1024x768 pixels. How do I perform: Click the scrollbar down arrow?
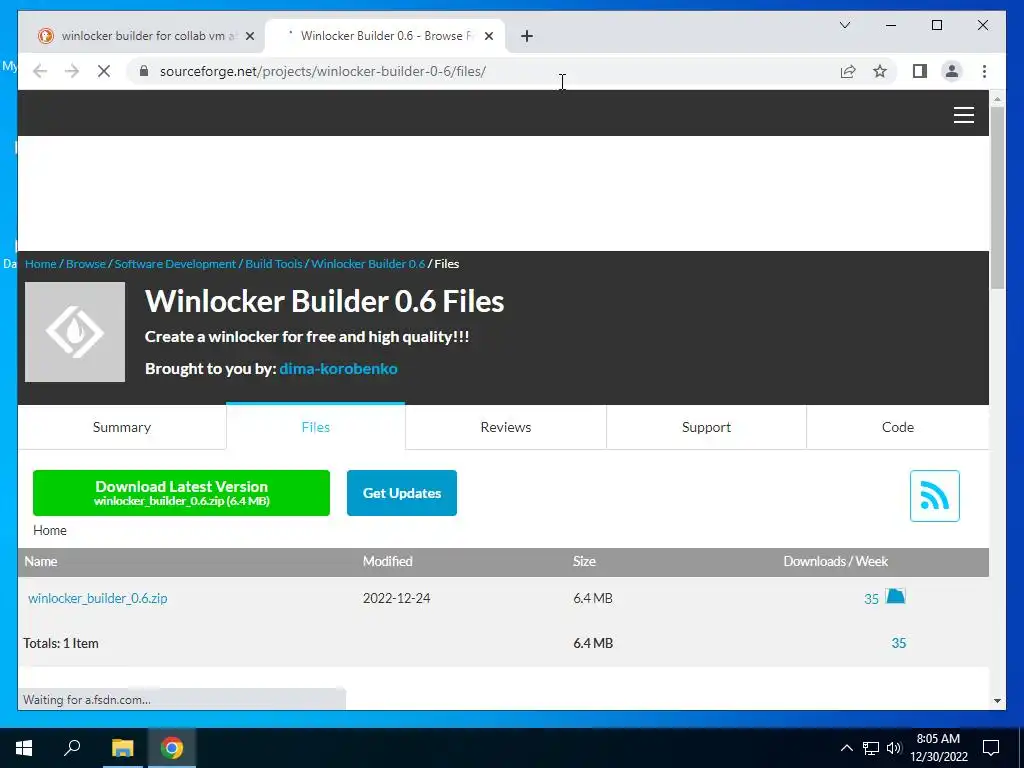click(x=997, y=701)
